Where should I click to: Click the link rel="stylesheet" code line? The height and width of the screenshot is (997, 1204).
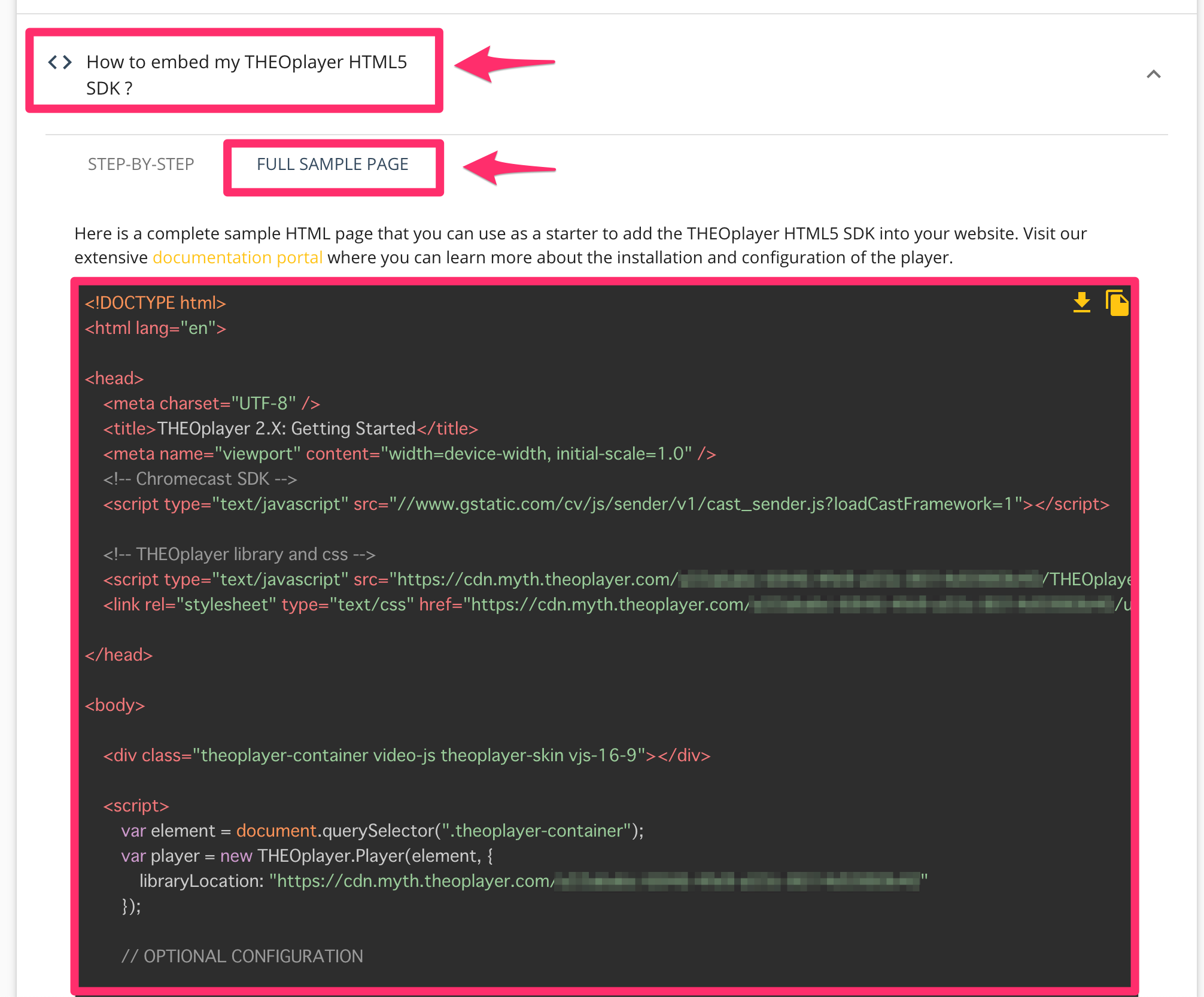point(616,604)
